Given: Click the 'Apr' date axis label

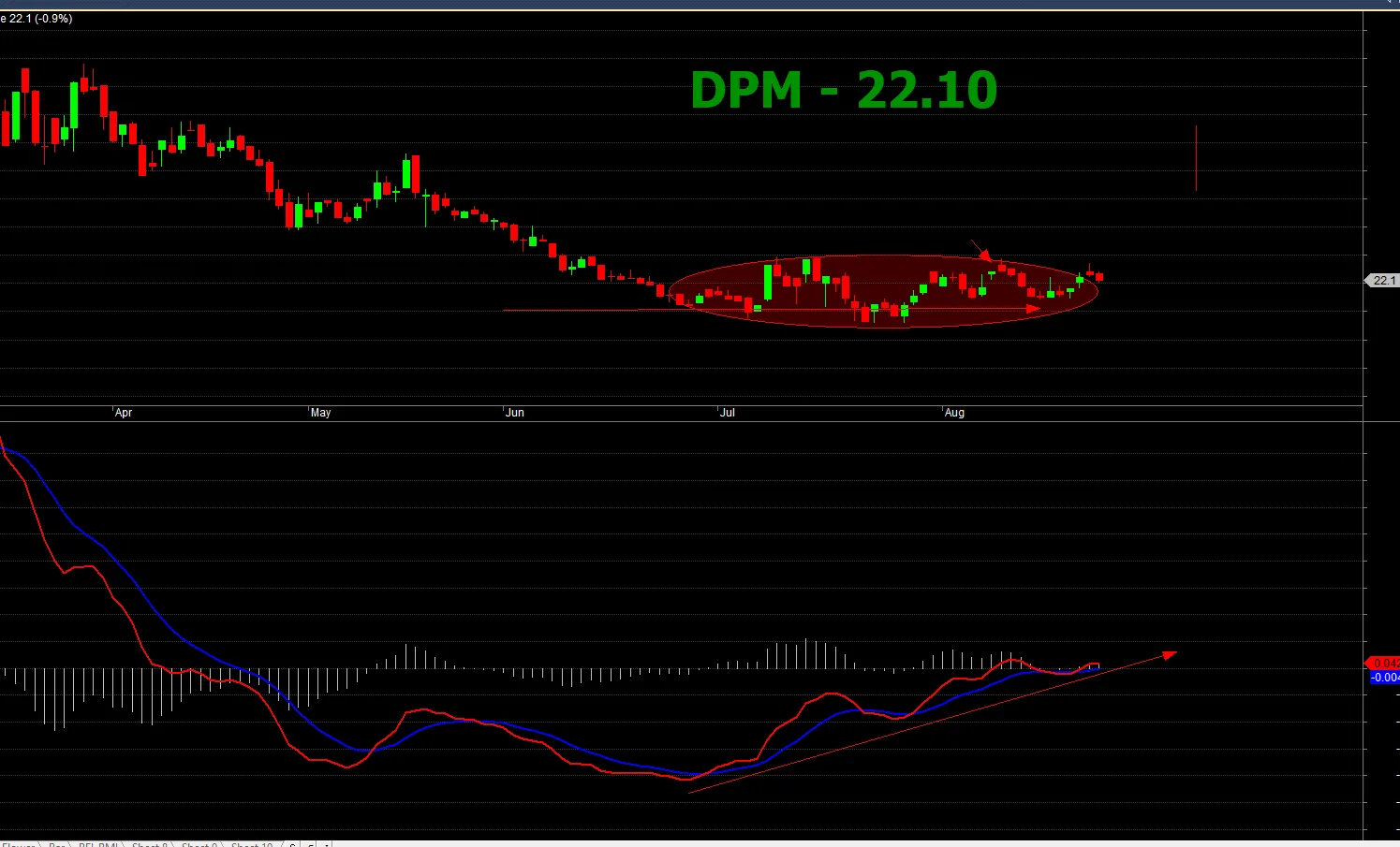Looking at the screenshot, I should 124,413.
